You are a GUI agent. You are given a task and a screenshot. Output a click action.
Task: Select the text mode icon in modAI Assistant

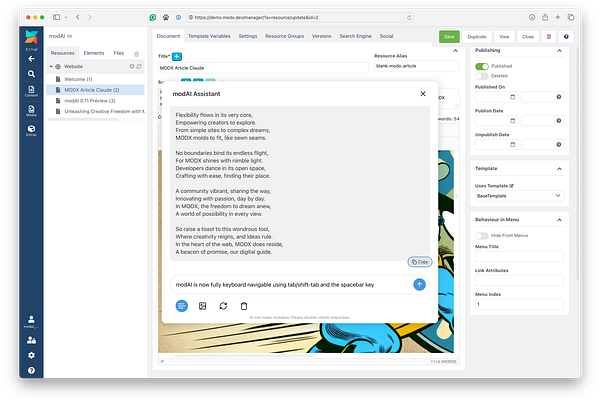pyautogui.click(x=182, y=306)
